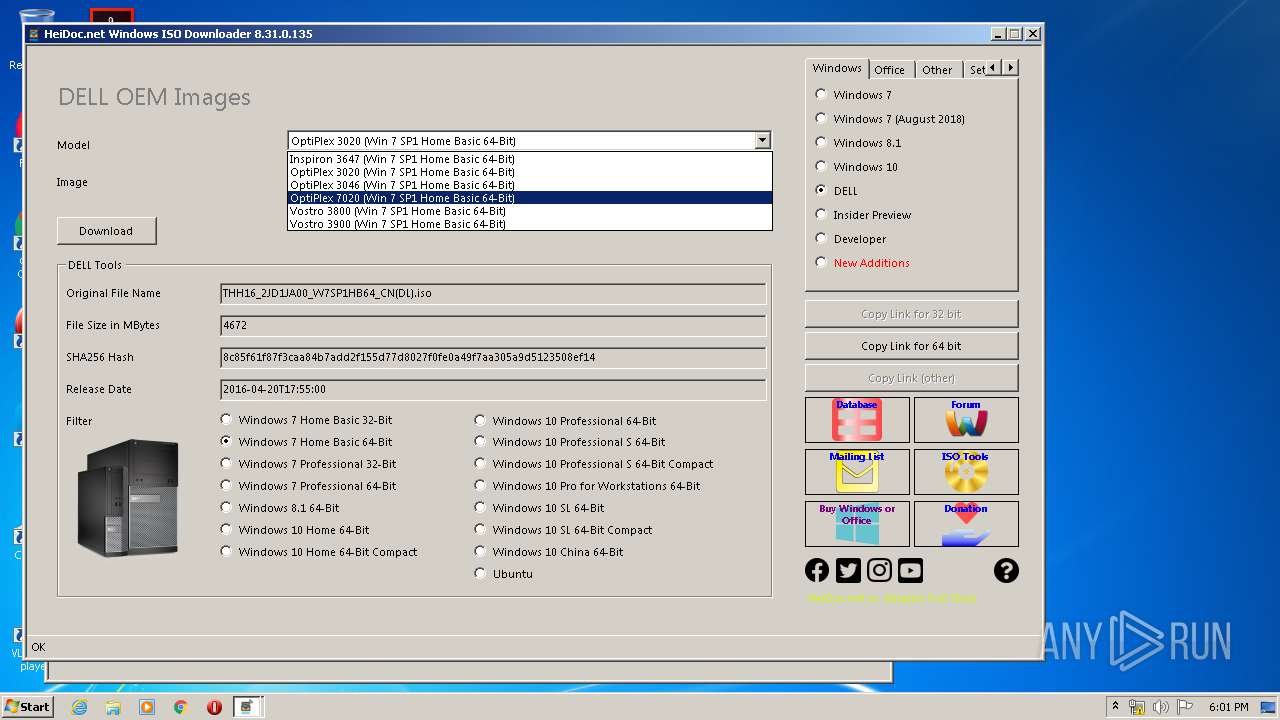
Task: Choose Vostro 3800 from model list
Action: coord(530,211)
